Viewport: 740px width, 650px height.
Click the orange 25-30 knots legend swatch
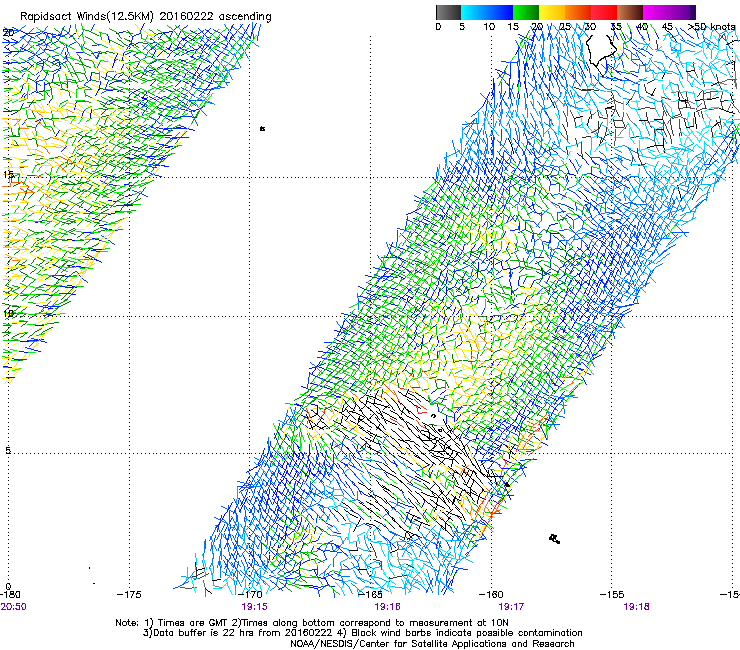point(578,12)
